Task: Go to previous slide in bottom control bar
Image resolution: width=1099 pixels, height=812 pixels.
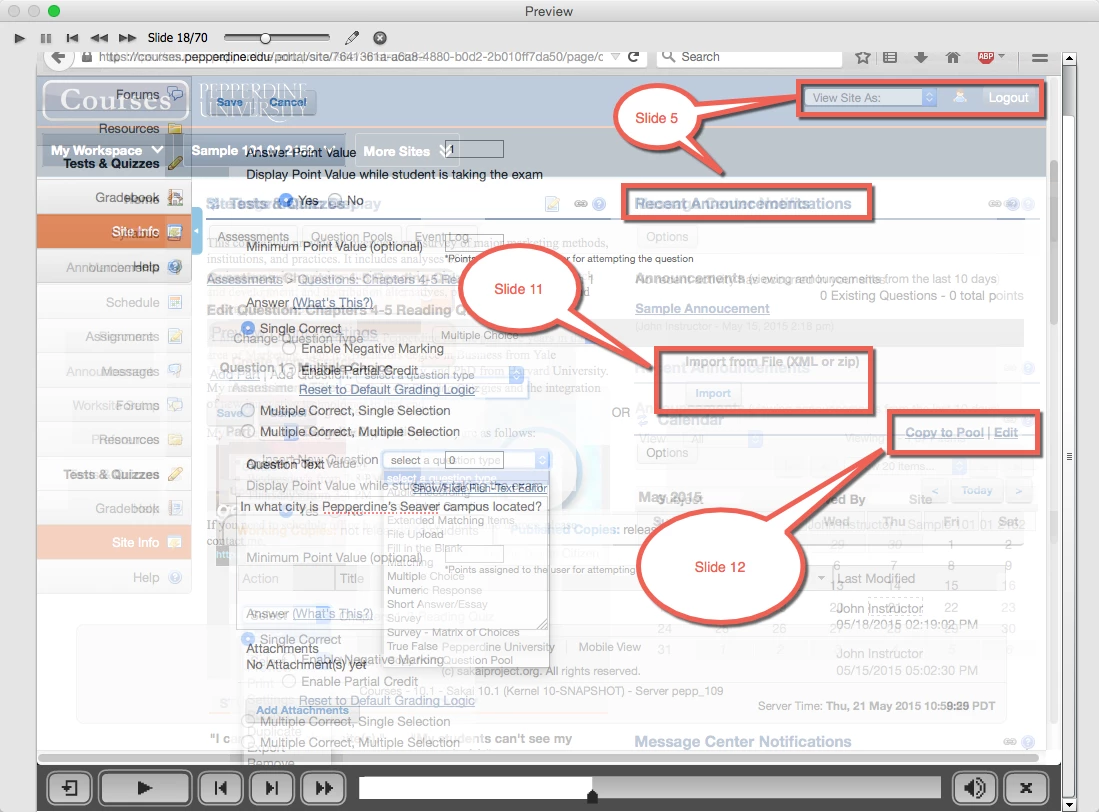Action: 221,788
